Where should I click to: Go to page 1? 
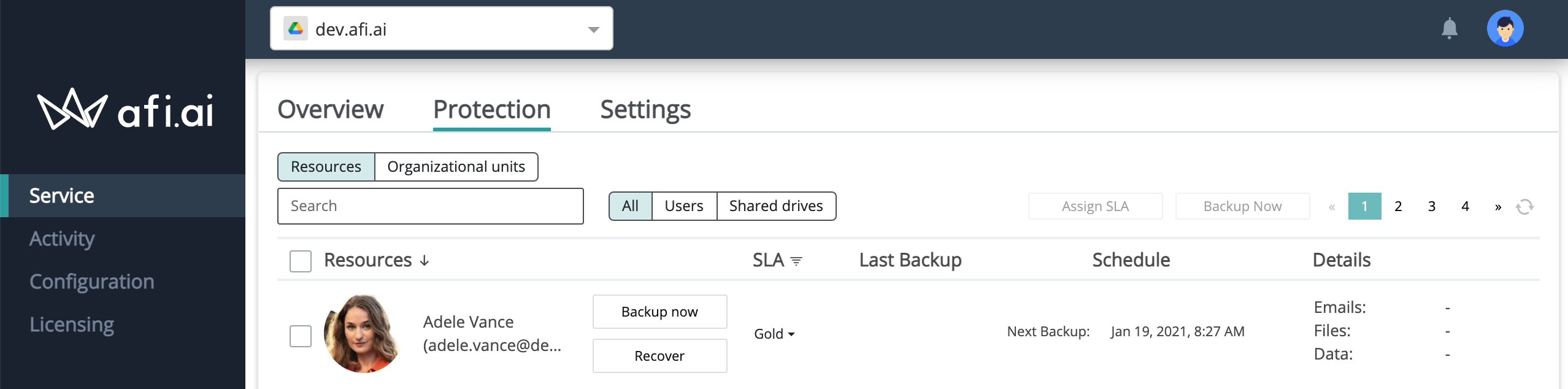click(1364, 206)
